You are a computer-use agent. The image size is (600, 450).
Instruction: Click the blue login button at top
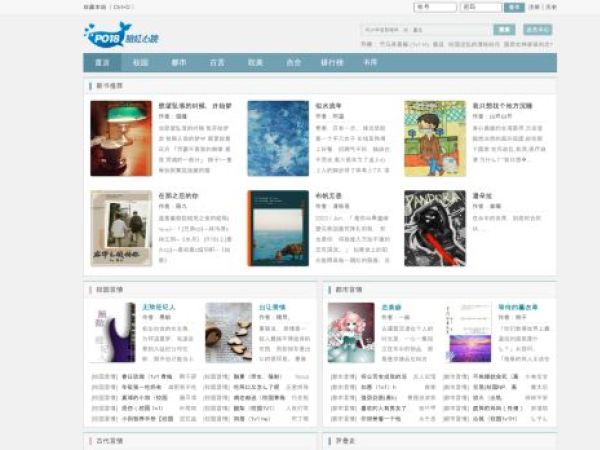(x=514, y=7)
